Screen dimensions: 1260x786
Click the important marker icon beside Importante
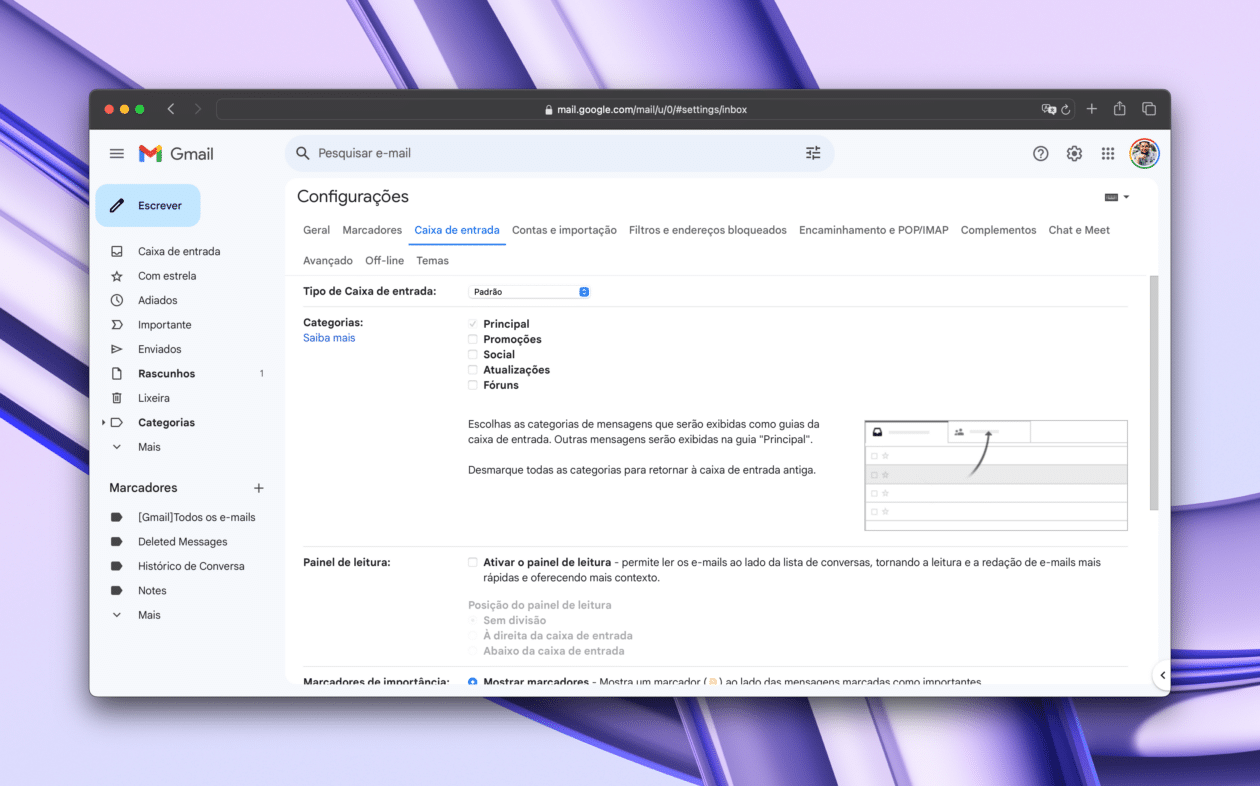tap(117, 325)
